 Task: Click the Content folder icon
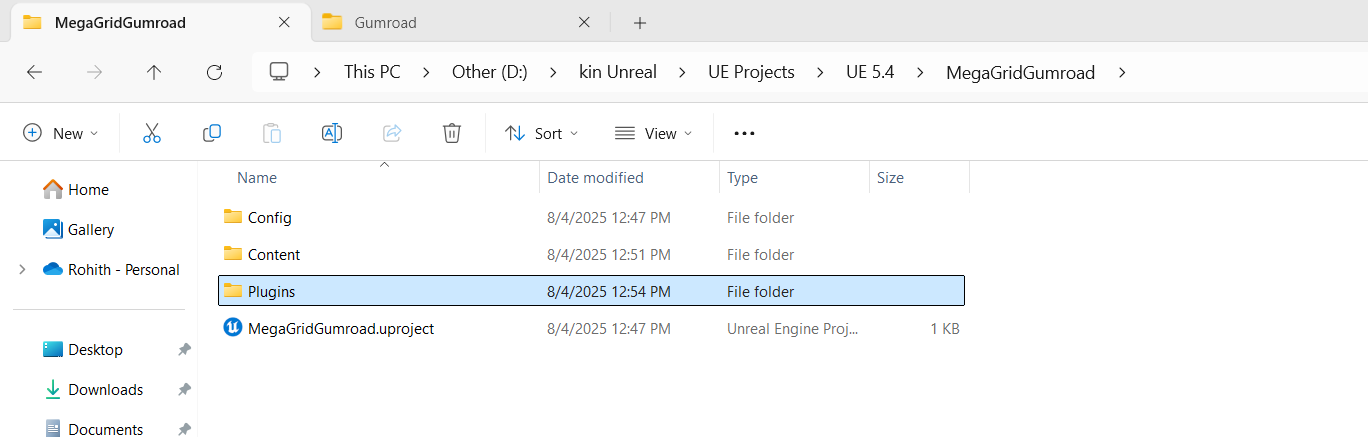point(233,254)
